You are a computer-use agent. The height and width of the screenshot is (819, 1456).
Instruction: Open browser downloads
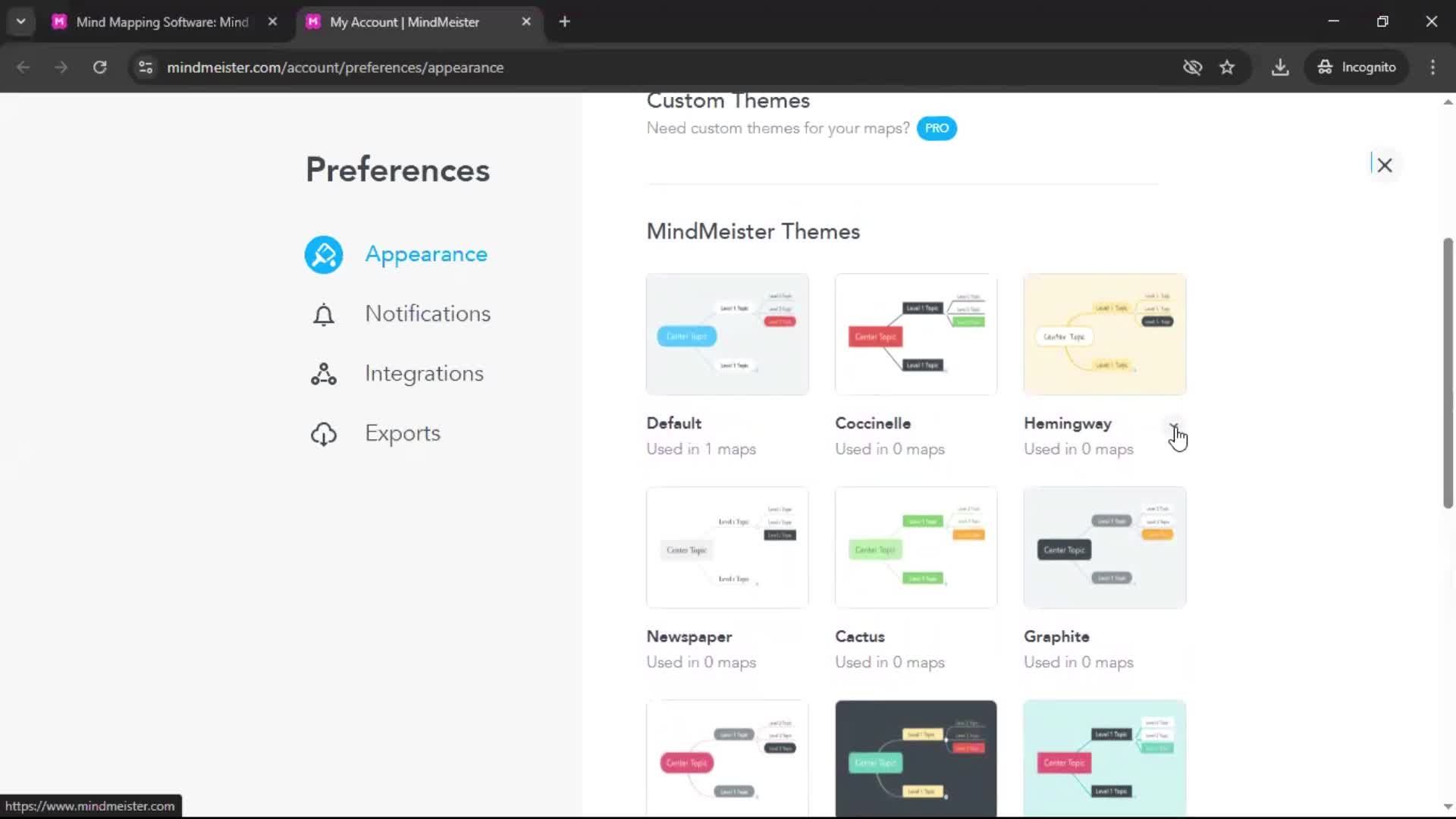[1280, 67]
